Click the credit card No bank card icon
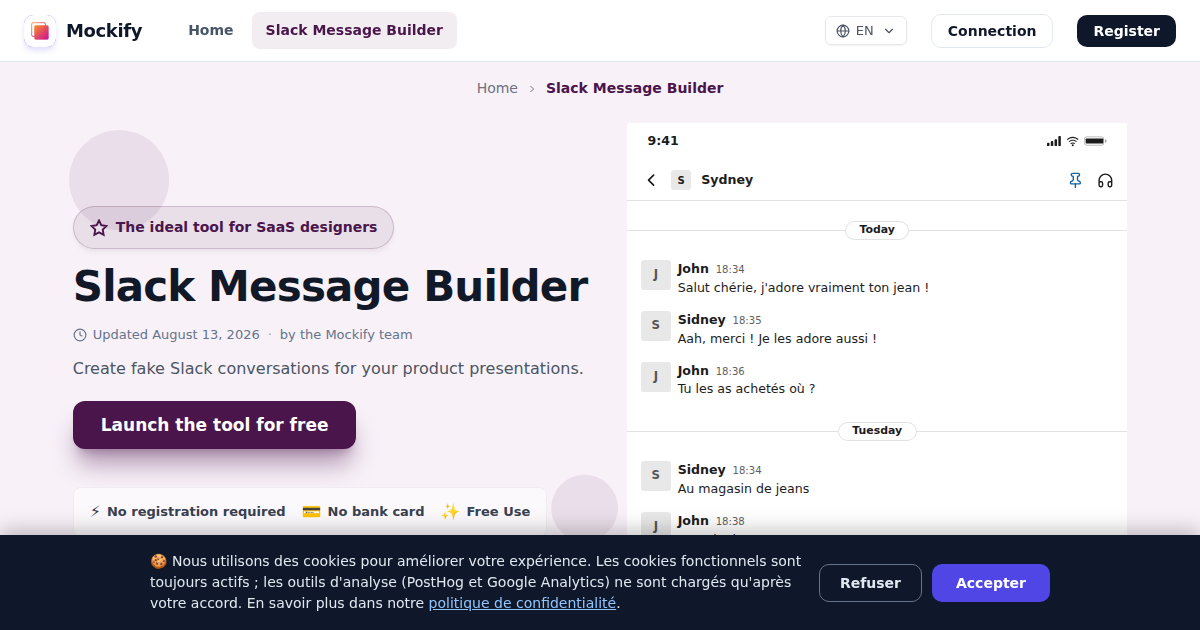Viewport: 1200px width, 630px height. tap(311, 511)
